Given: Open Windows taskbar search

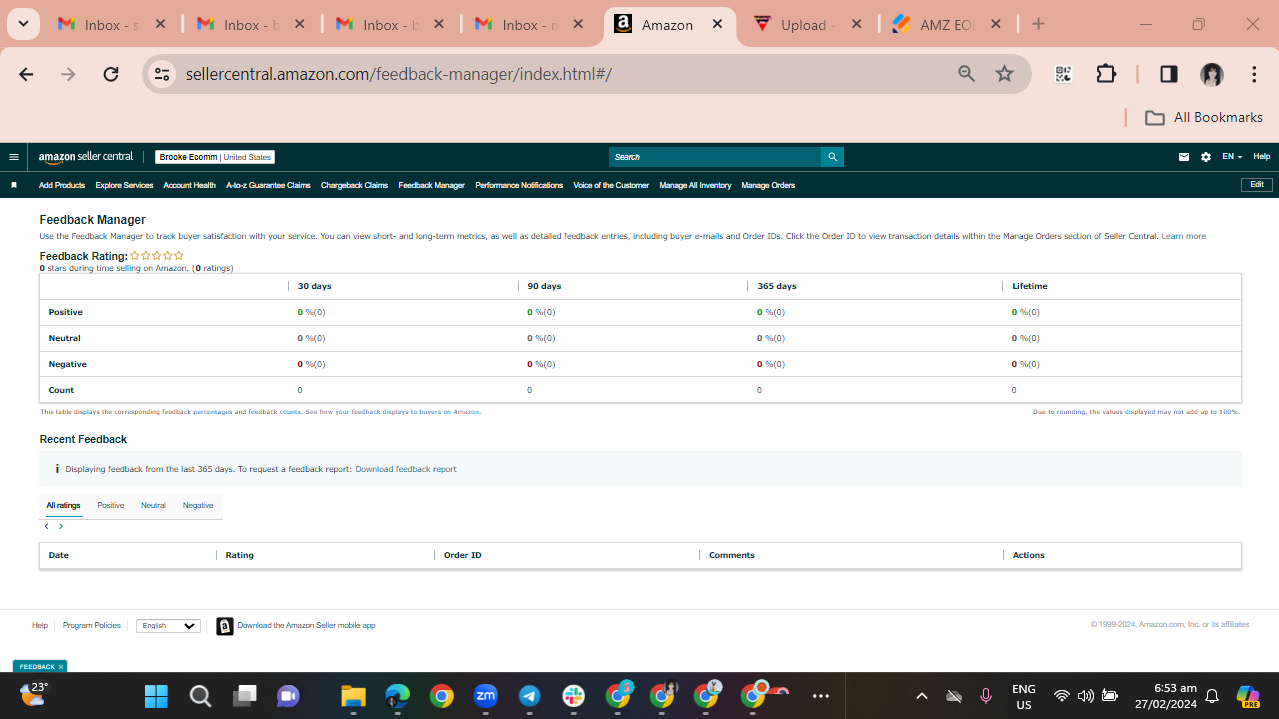Looking at the screenshot, I should coord(200,696).
